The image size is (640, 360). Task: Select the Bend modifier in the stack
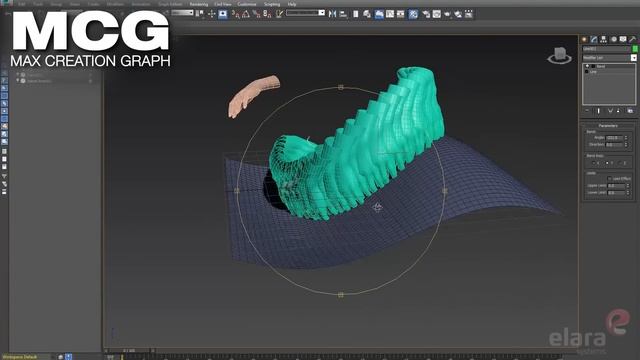[x=601, y=66]
